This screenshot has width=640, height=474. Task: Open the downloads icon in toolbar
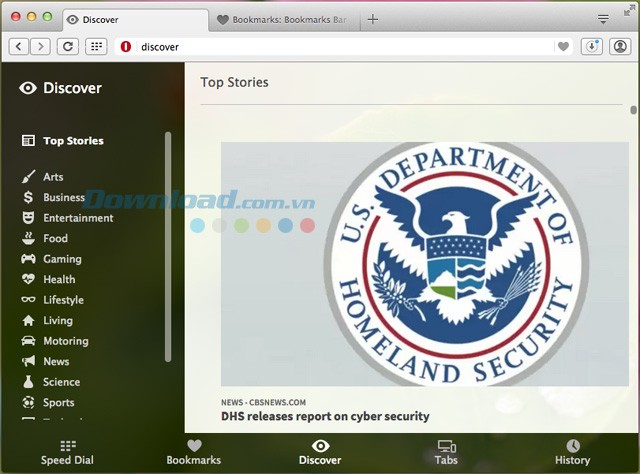tap(591, 46)
